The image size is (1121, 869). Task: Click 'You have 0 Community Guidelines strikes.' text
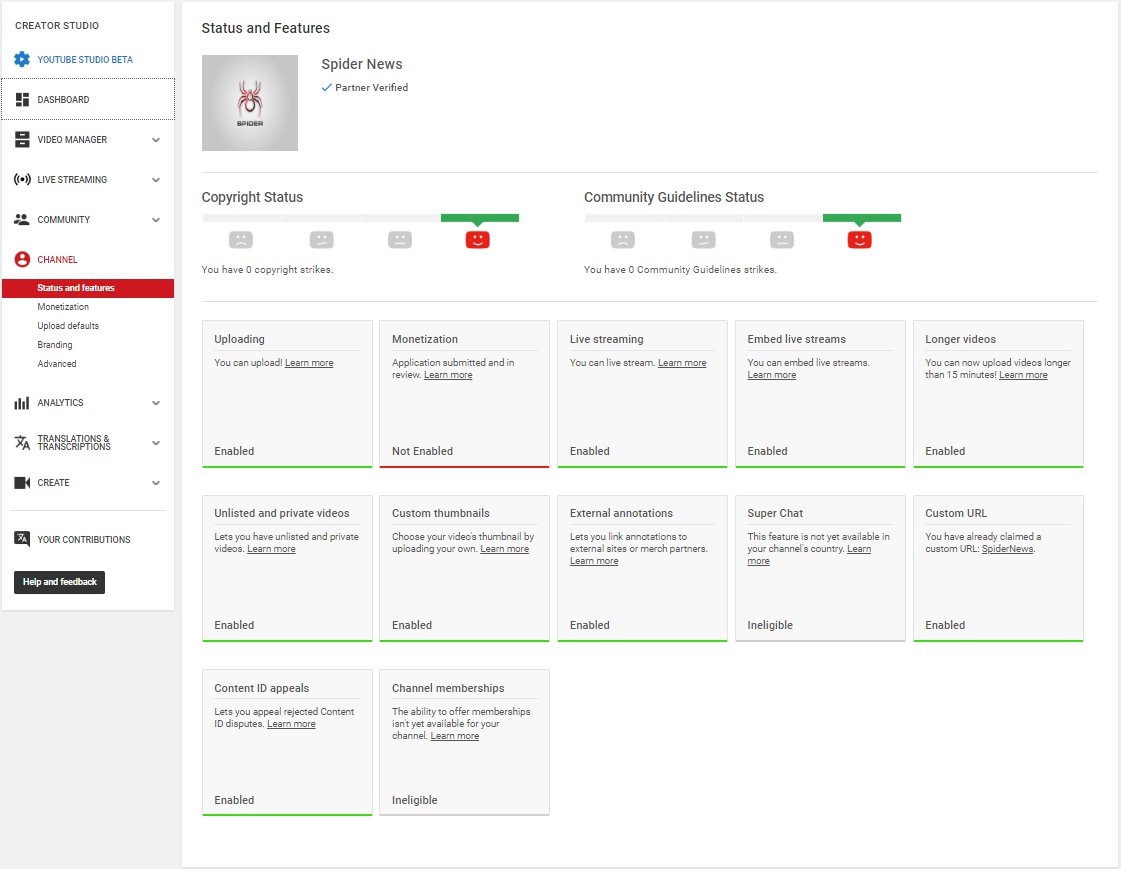680,269
